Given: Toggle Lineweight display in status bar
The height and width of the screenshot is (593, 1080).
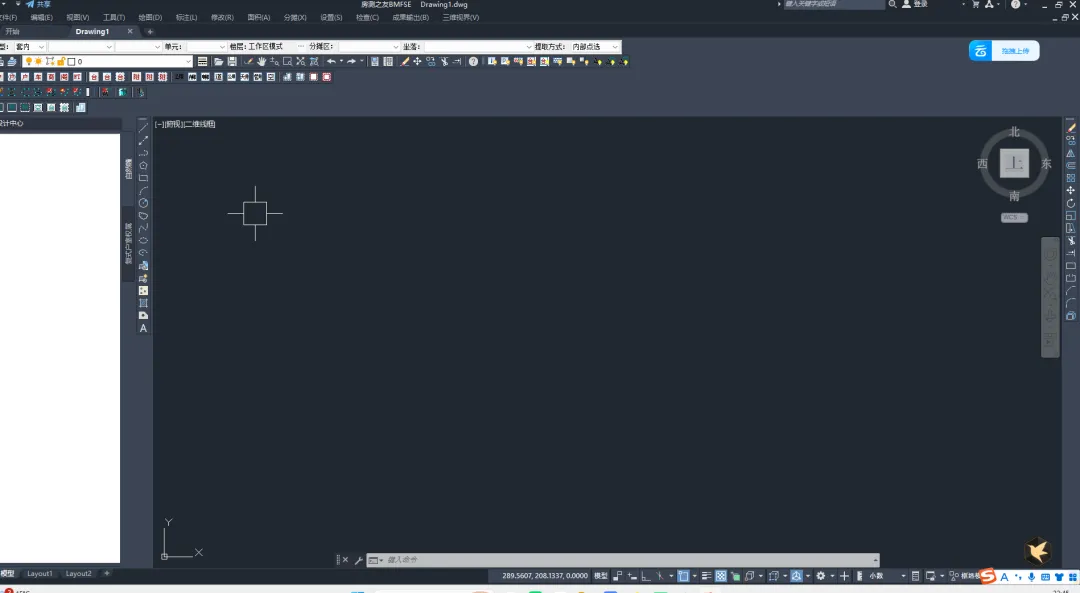Looking at the screenshot, I should tap(706, 576).
